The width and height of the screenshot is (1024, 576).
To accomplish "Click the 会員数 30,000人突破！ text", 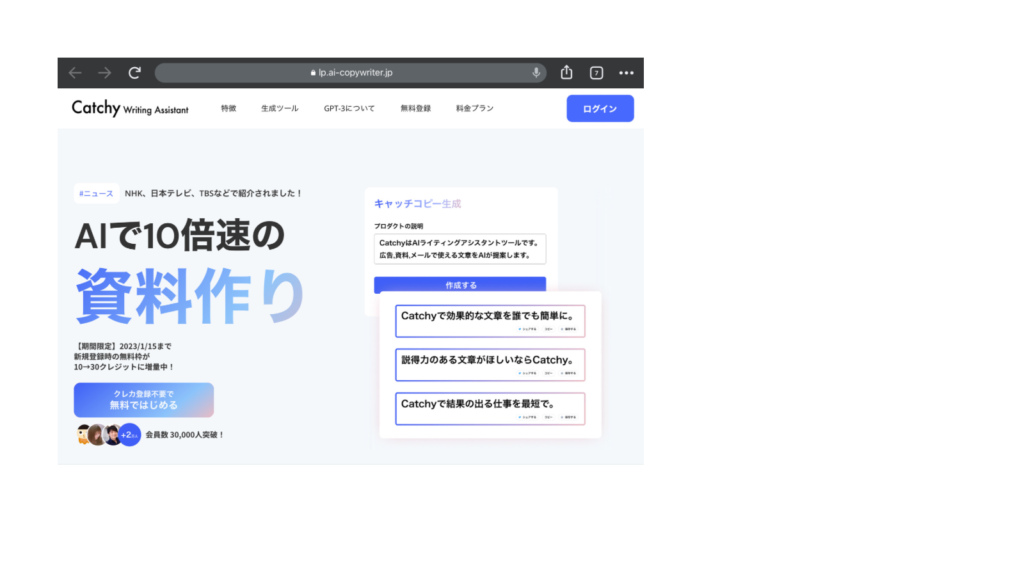I will point(185,435).
